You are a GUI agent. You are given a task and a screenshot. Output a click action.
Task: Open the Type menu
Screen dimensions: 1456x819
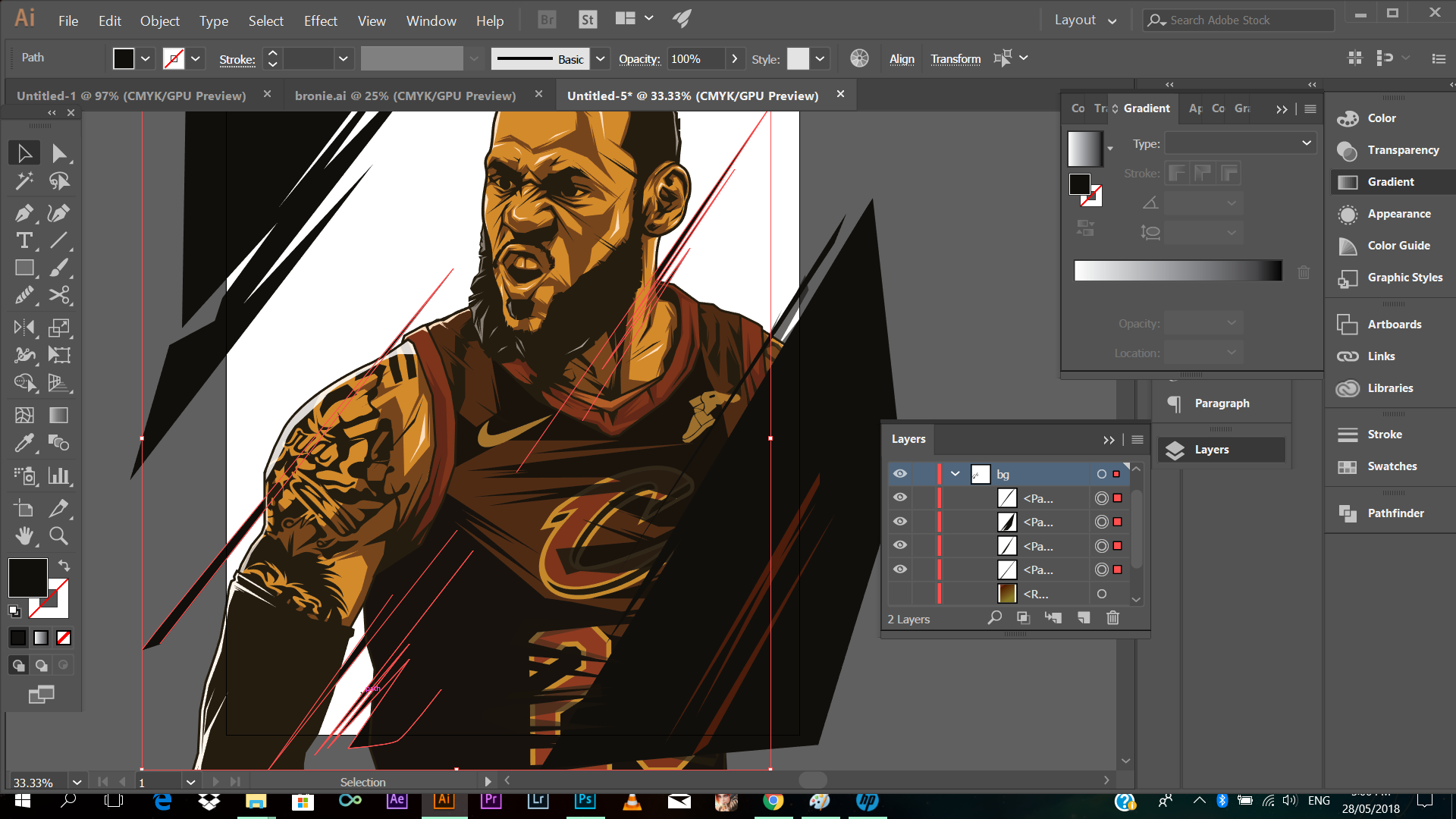[x=214, y=21]
